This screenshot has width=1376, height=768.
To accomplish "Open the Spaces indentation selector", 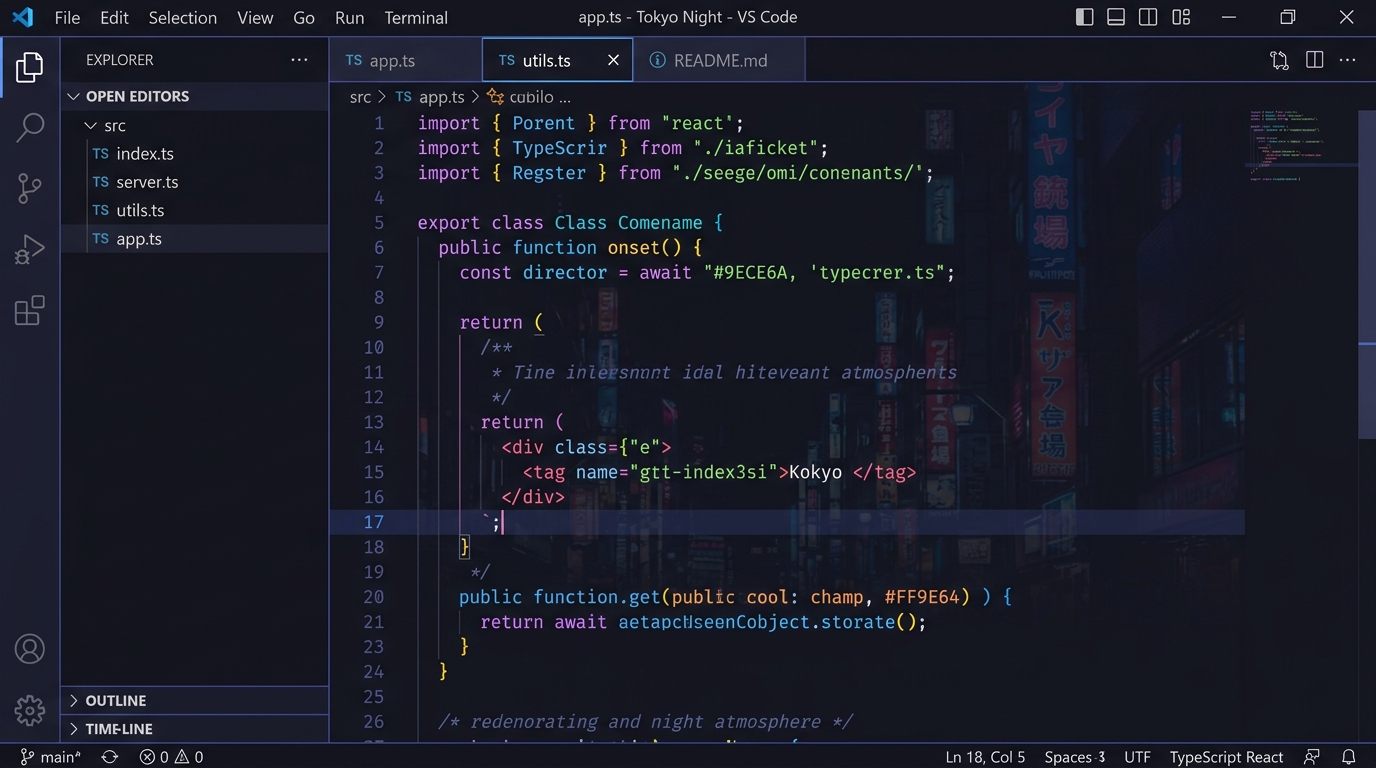I will point(1075,757).
